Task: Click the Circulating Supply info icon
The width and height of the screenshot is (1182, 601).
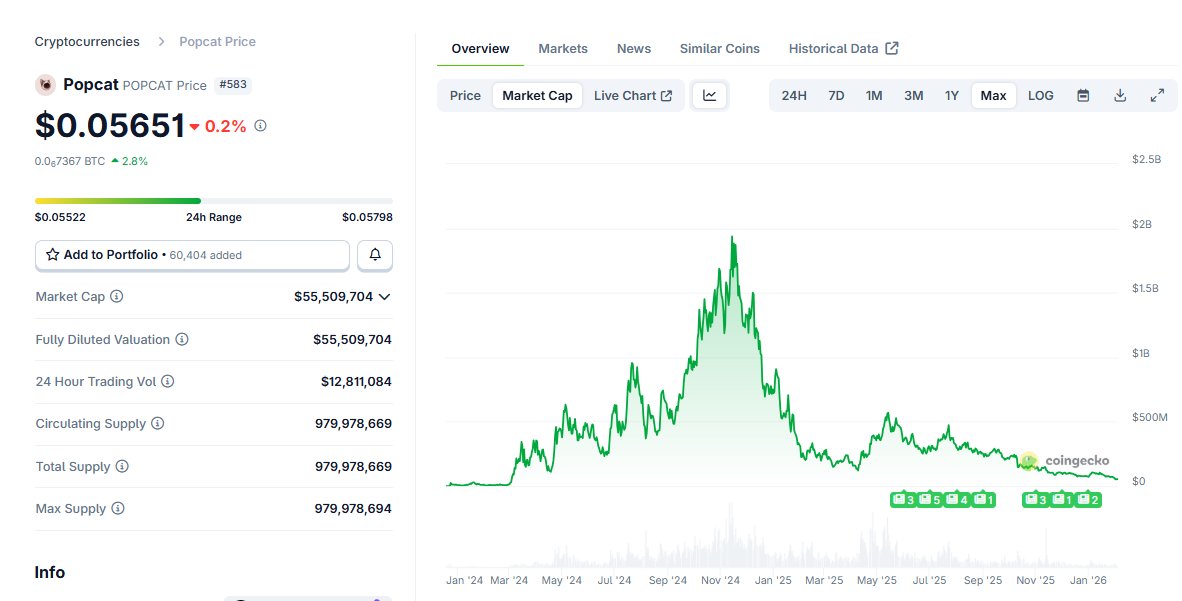Action: coord(158,424)
